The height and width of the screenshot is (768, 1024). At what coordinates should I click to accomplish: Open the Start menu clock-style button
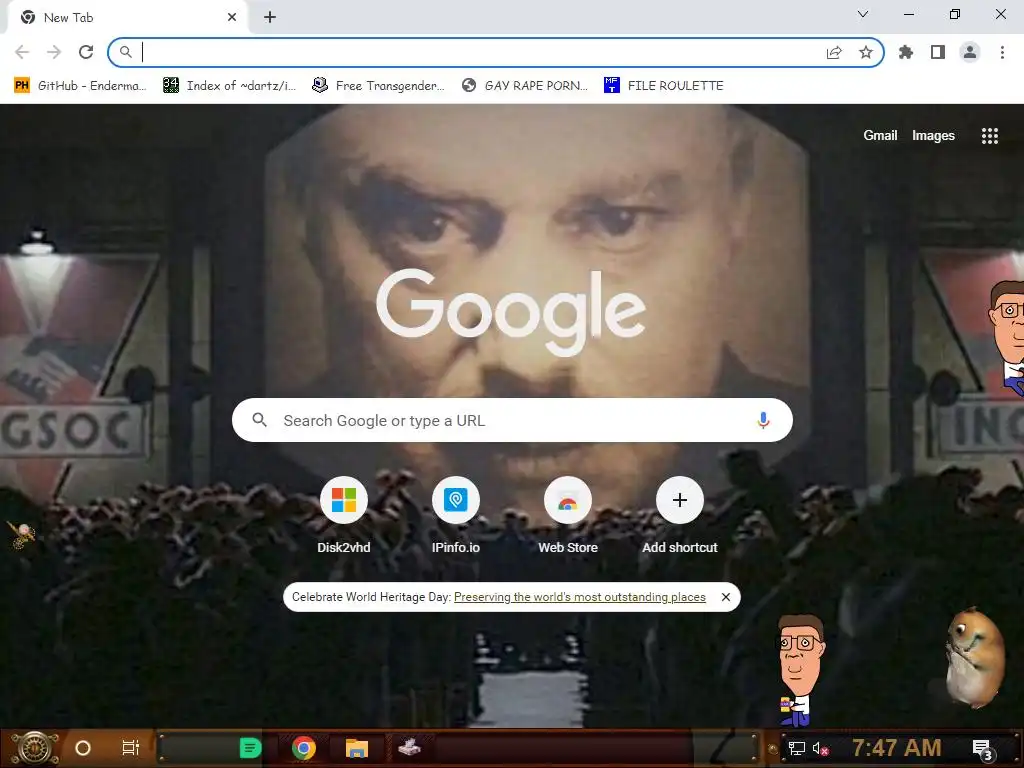pyautogui.click(x=35, y=748)
